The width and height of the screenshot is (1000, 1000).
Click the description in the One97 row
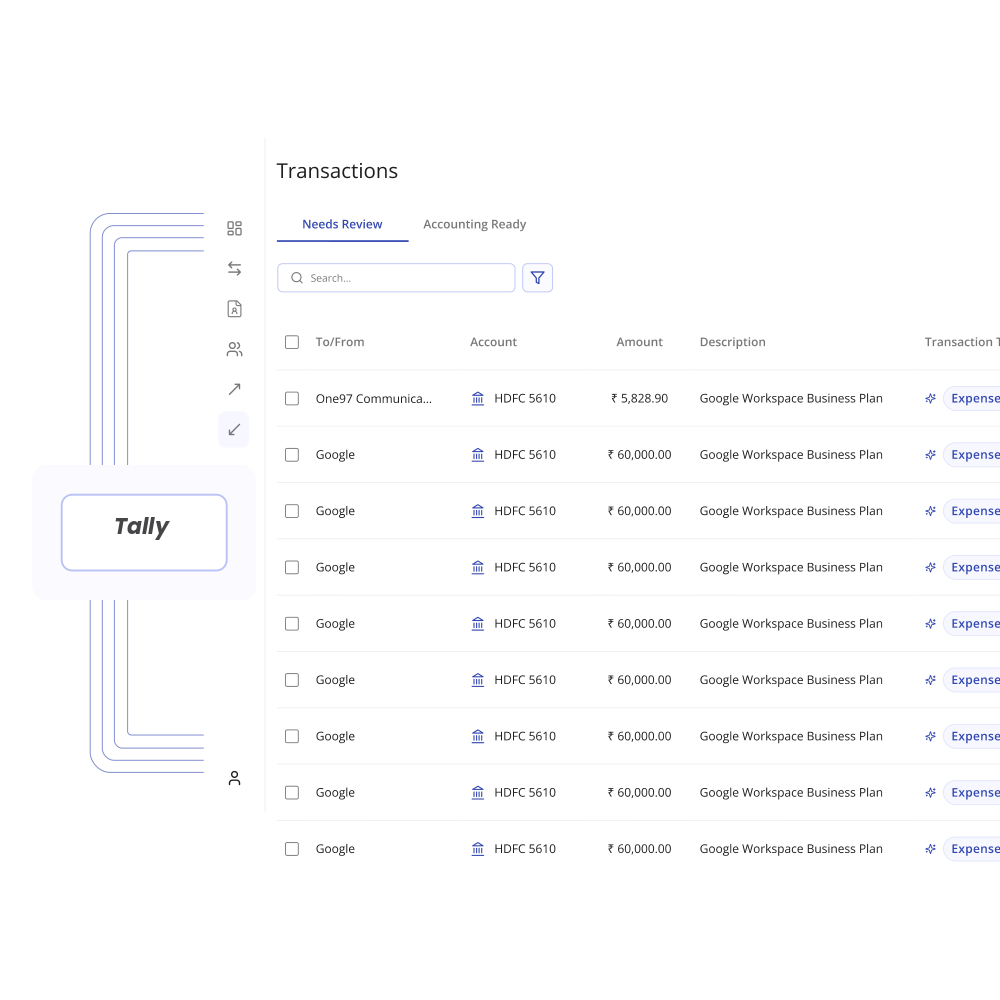click(x=791, y=399)
